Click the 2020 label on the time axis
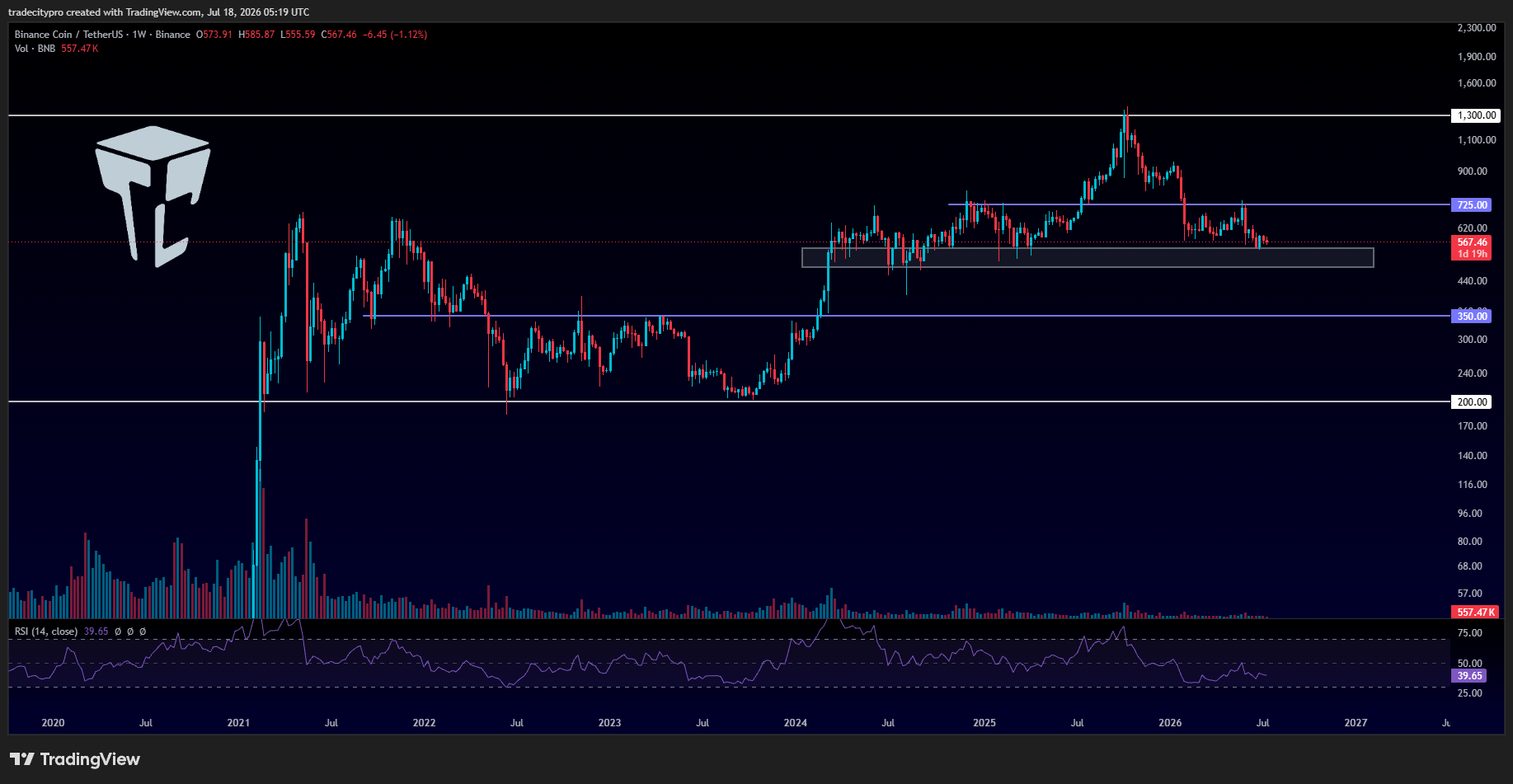 53,723
